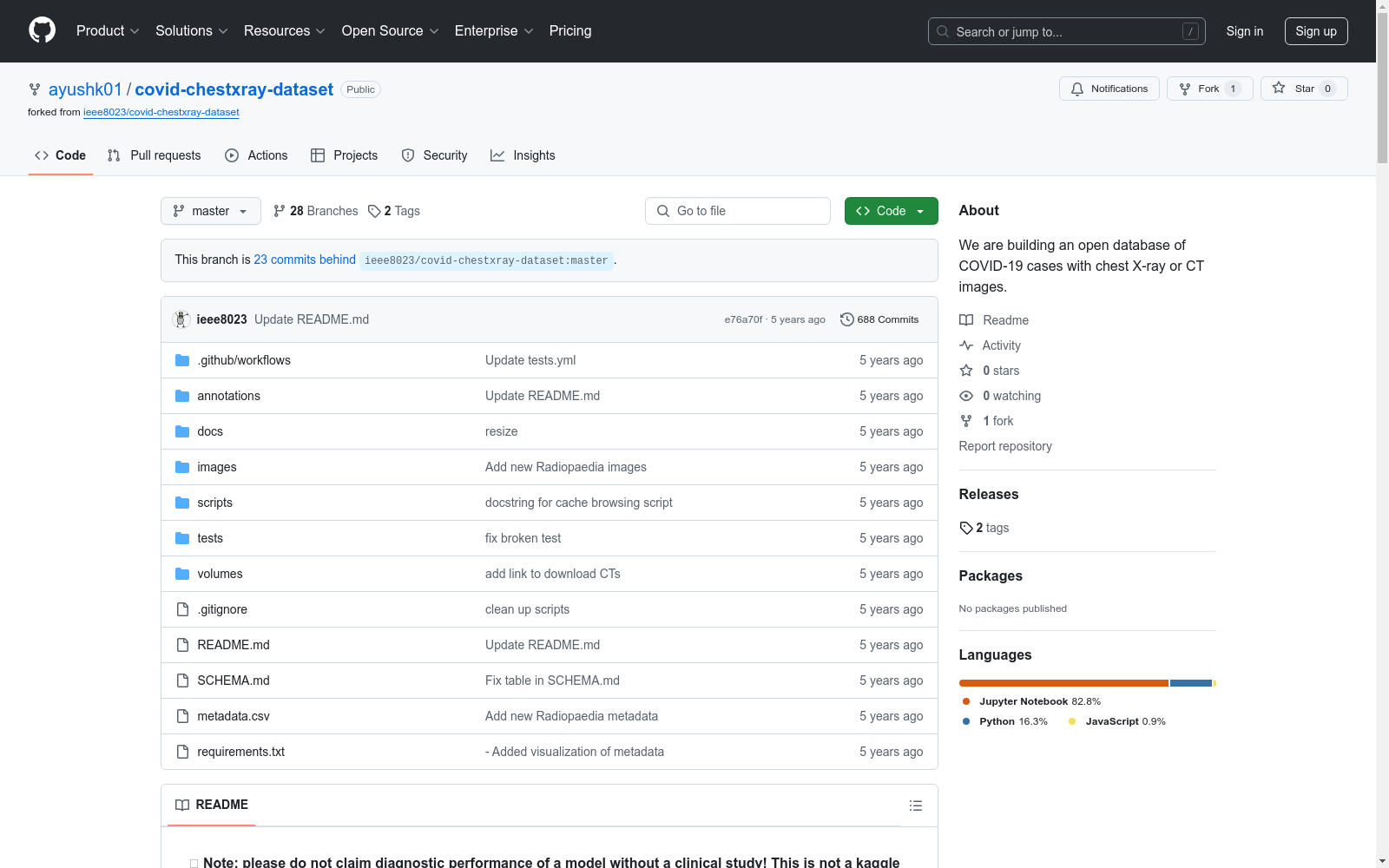Switch to the Security tab

pyautogui.click(x=434, y=155)
